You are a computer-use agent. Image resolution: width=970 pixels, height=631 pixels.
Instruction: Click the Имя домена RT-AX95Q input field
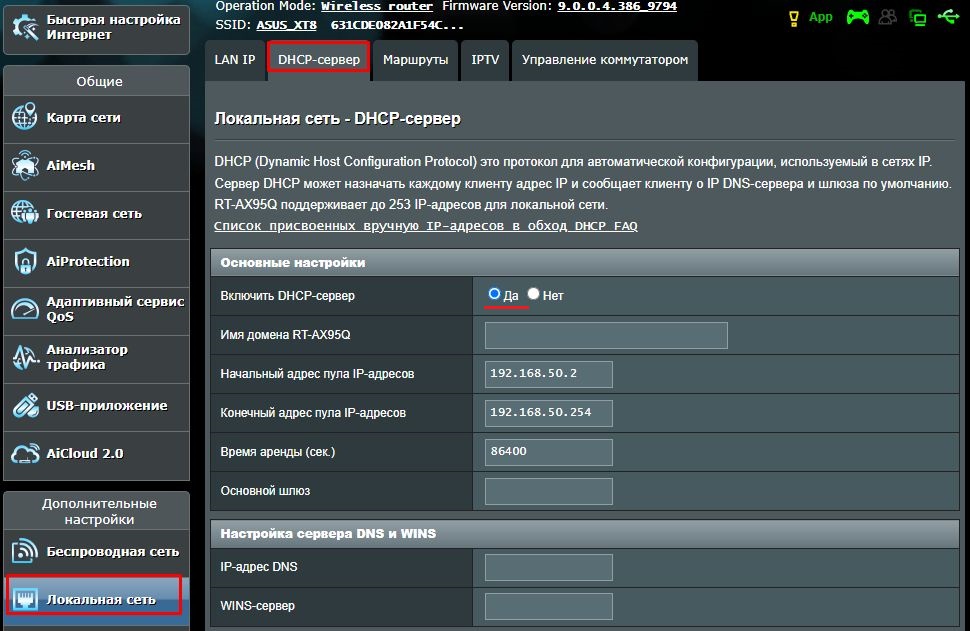(606, 335)
